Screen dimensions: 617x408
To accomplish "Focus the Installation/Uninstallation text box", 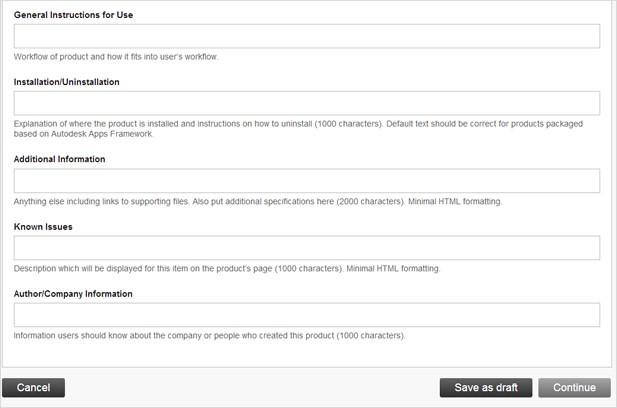I will click(x=307, y=103).
